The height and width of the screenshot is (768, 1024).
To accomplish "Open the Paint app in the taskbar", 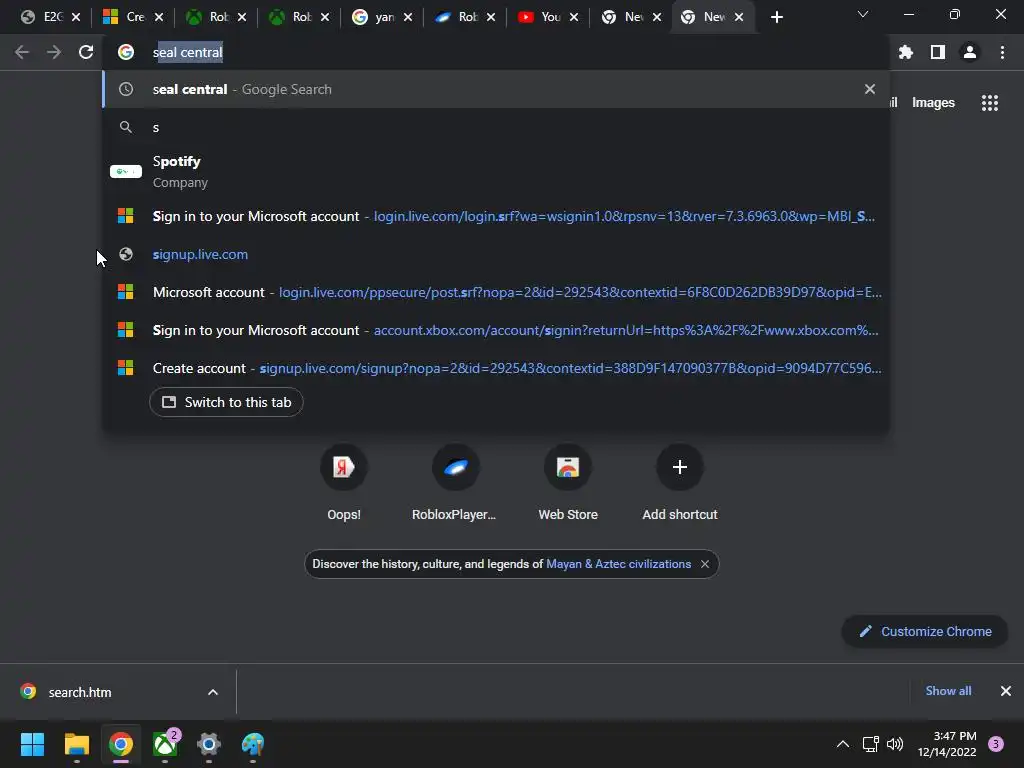I will [253, 744].
